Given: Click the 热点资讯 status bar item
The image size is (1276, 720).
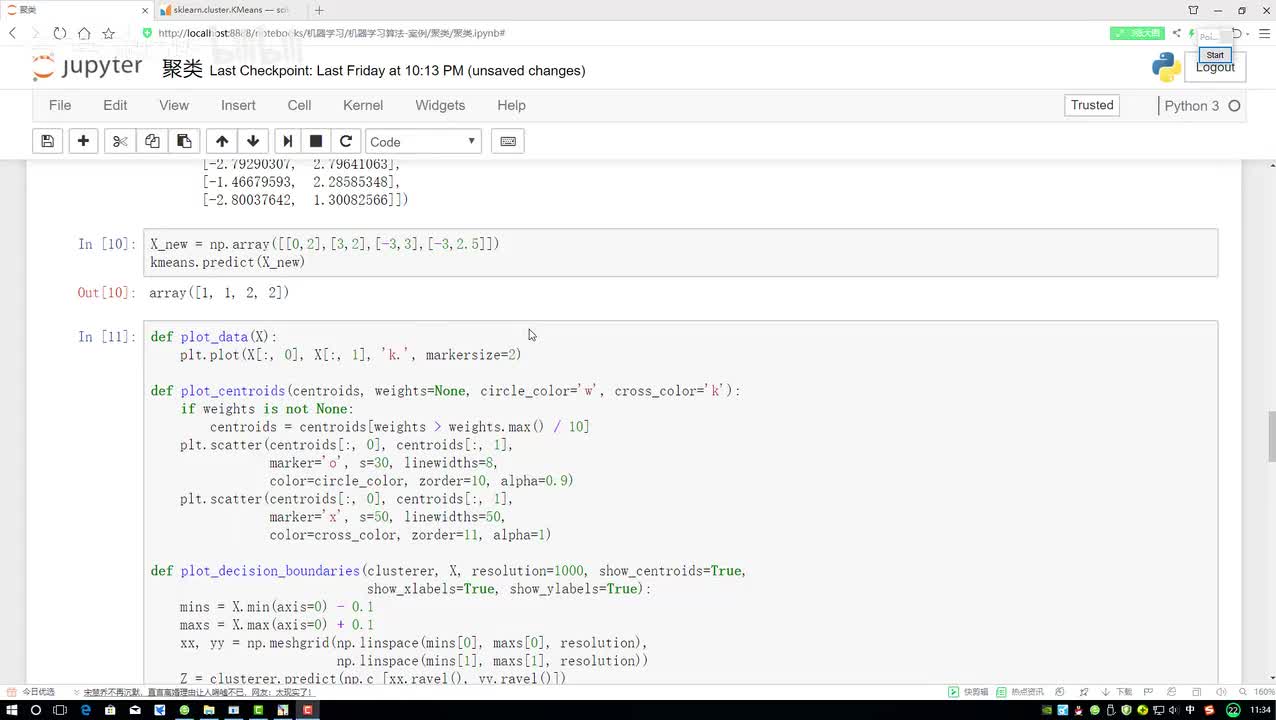Looking at the screenshot, I should [x=1020, y=692].
